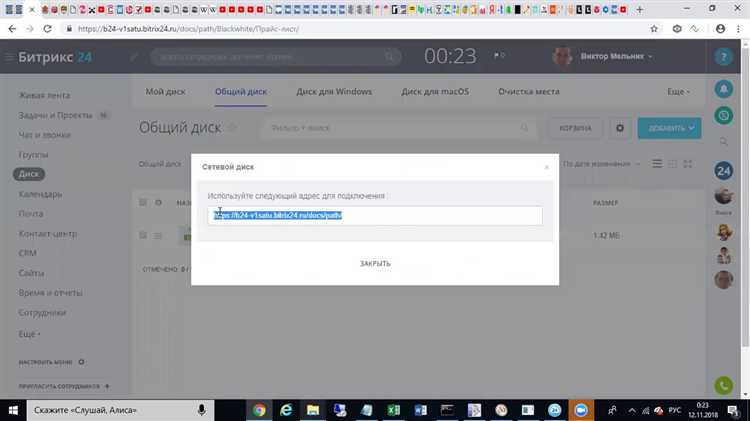
Task: Go back with browser back arrow
Action: [x=12, y=29]
